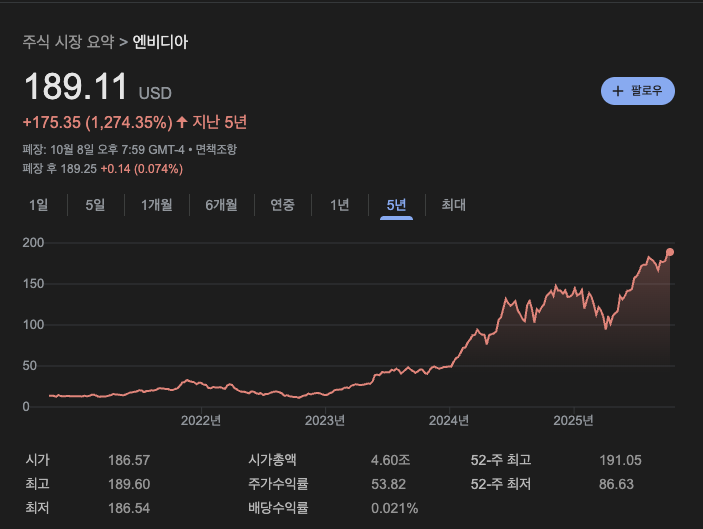Show the 최대 maximum range chart
The height and width of the screenshot is (529, 703).
454,205
